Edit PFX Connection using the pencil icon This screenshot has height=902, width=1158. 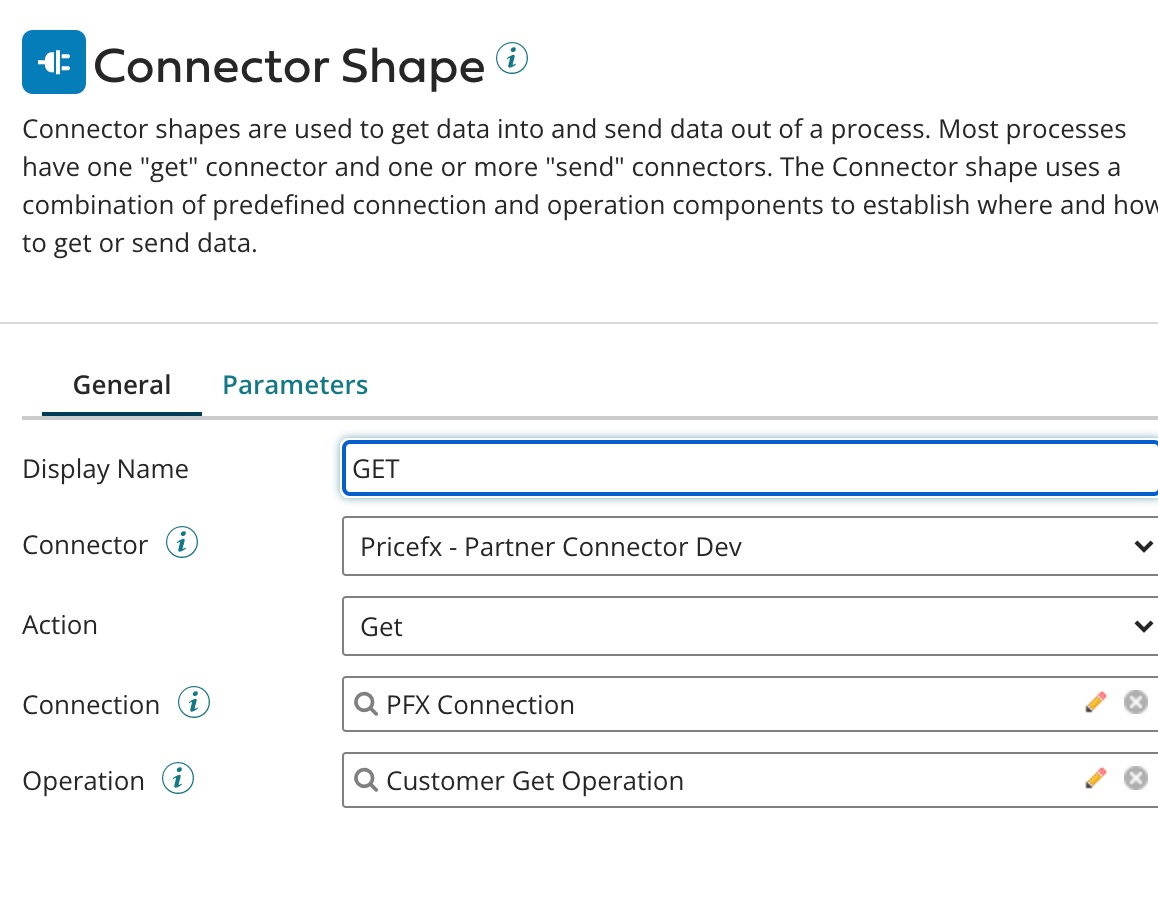[x=1096, y=701]
